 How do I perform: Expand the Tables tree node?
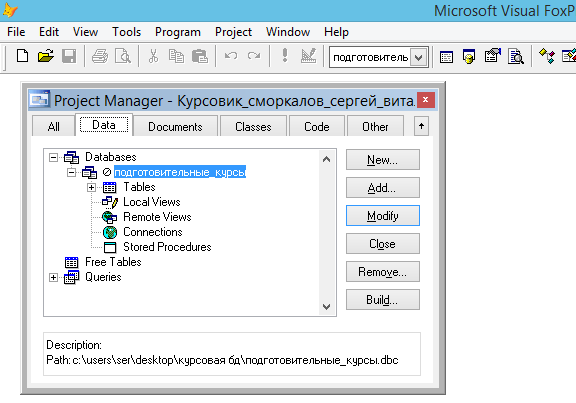(91, 187)
